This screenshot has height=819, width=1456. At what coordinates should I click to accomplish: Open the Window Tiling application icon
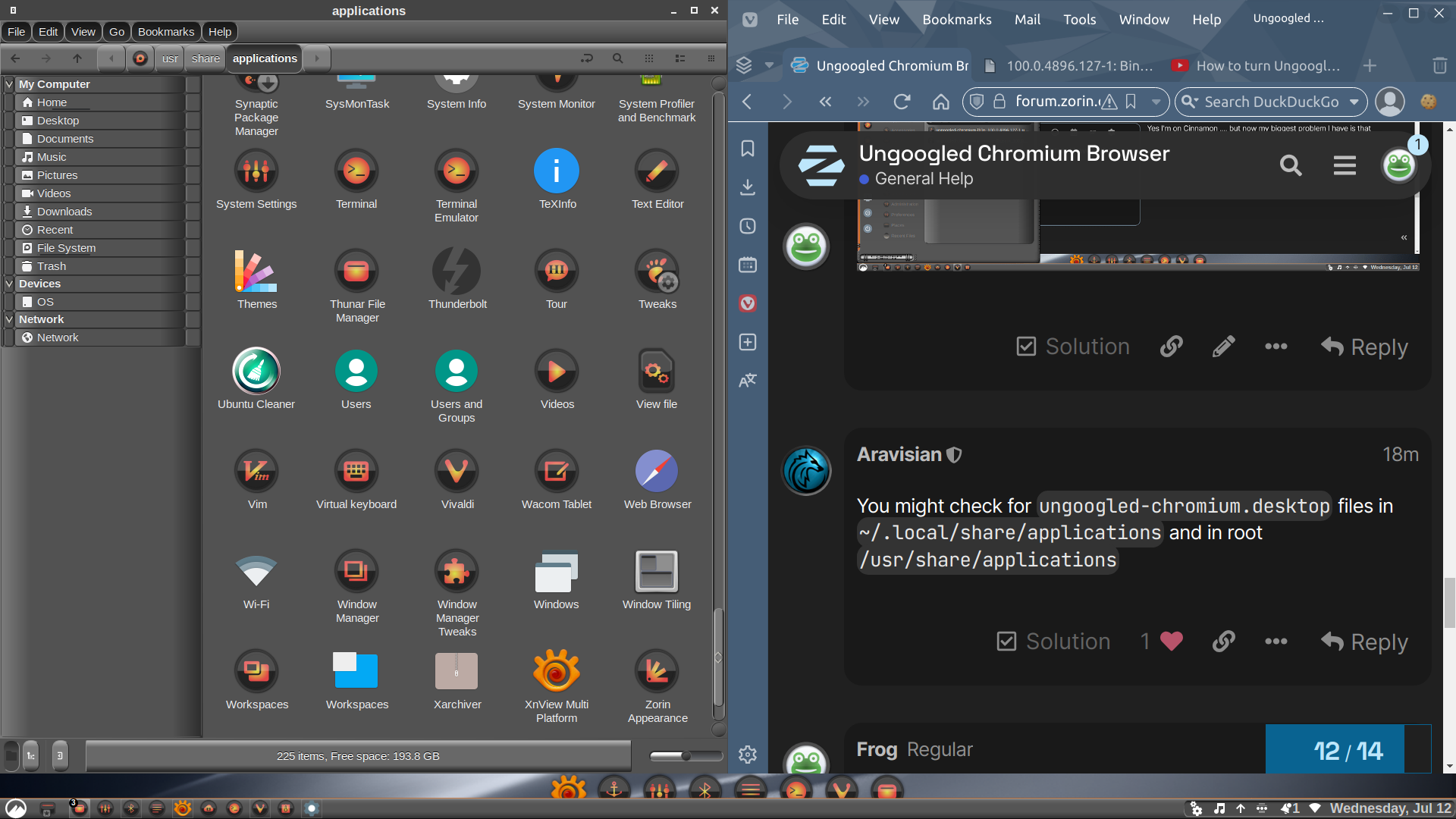click(x=657, y=571)
